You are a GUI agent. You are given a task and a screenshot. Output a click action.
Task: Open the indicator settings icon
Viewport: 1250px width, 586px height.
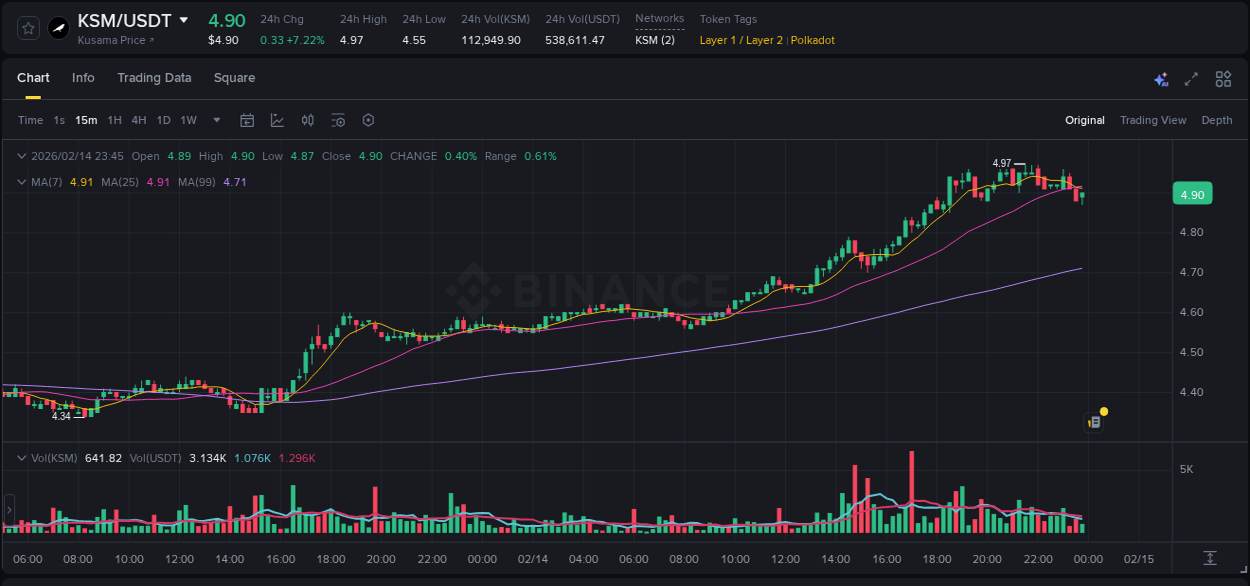338,120
